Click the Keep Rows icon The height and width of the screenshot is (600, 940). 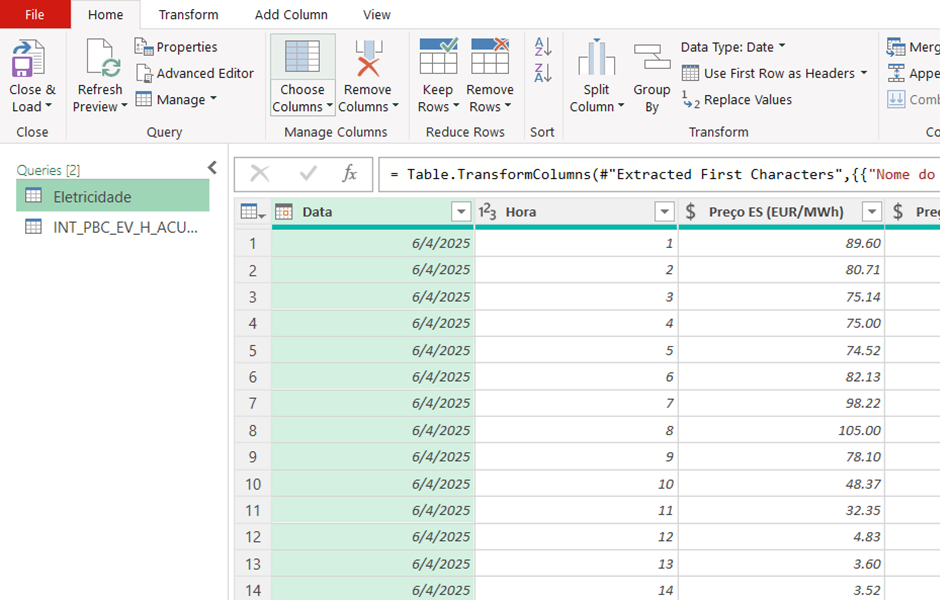pyautogui.click(x=437, y=58)
